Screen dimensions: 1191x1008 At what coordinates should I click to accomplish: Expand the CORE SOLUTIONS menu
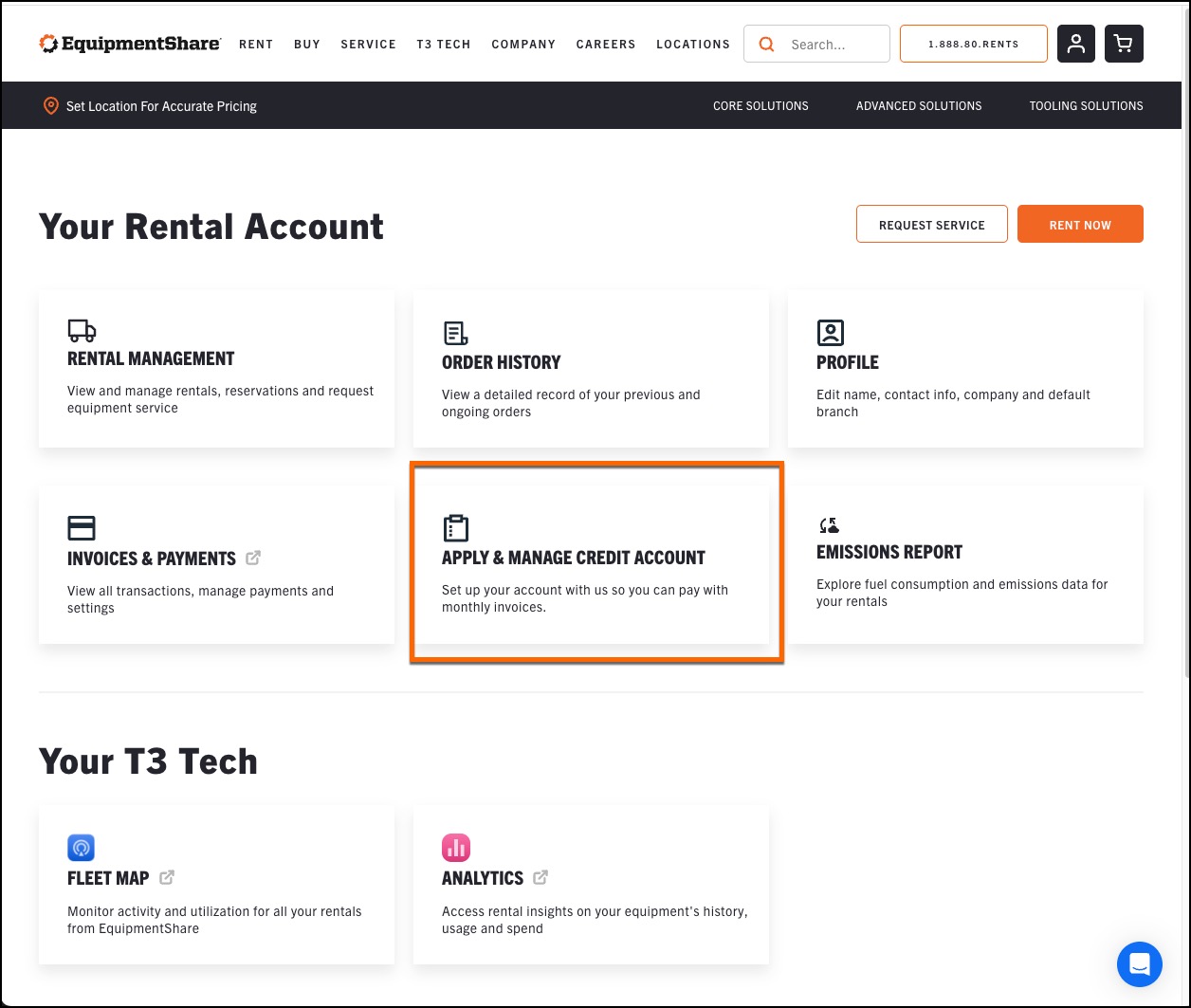pos(760,106)
